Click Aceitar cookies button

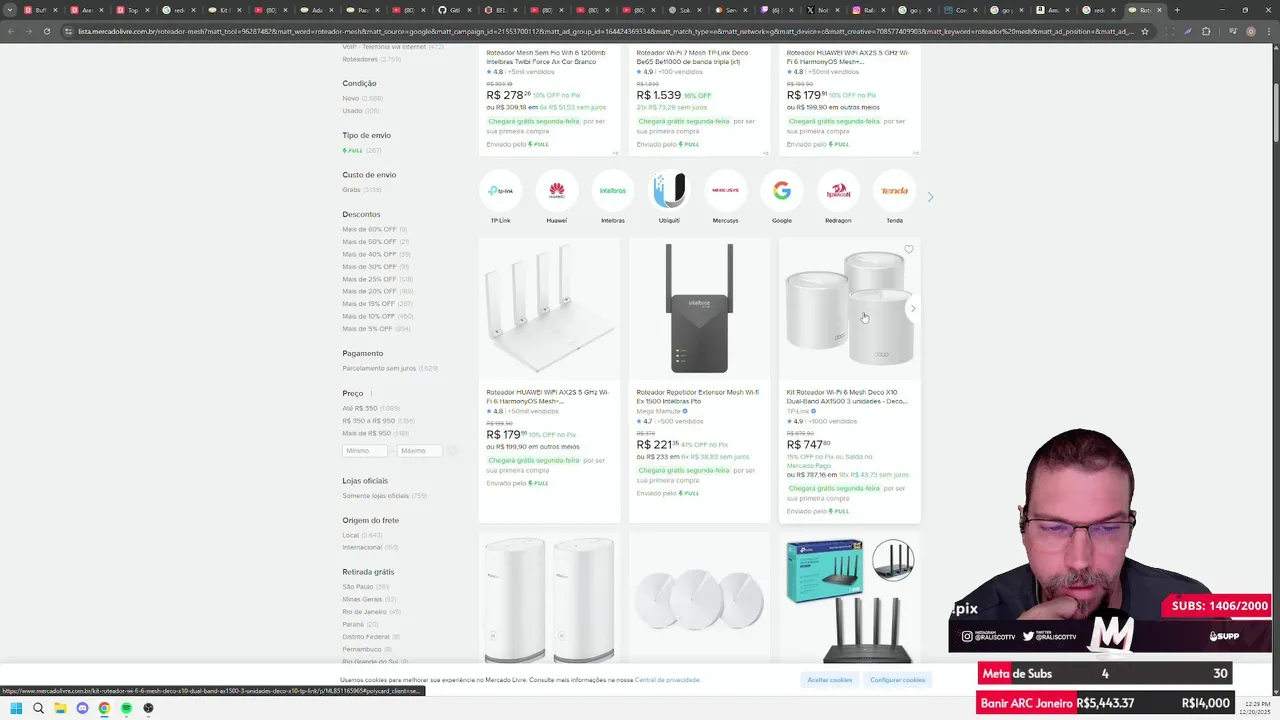click(x=830, y=680)
